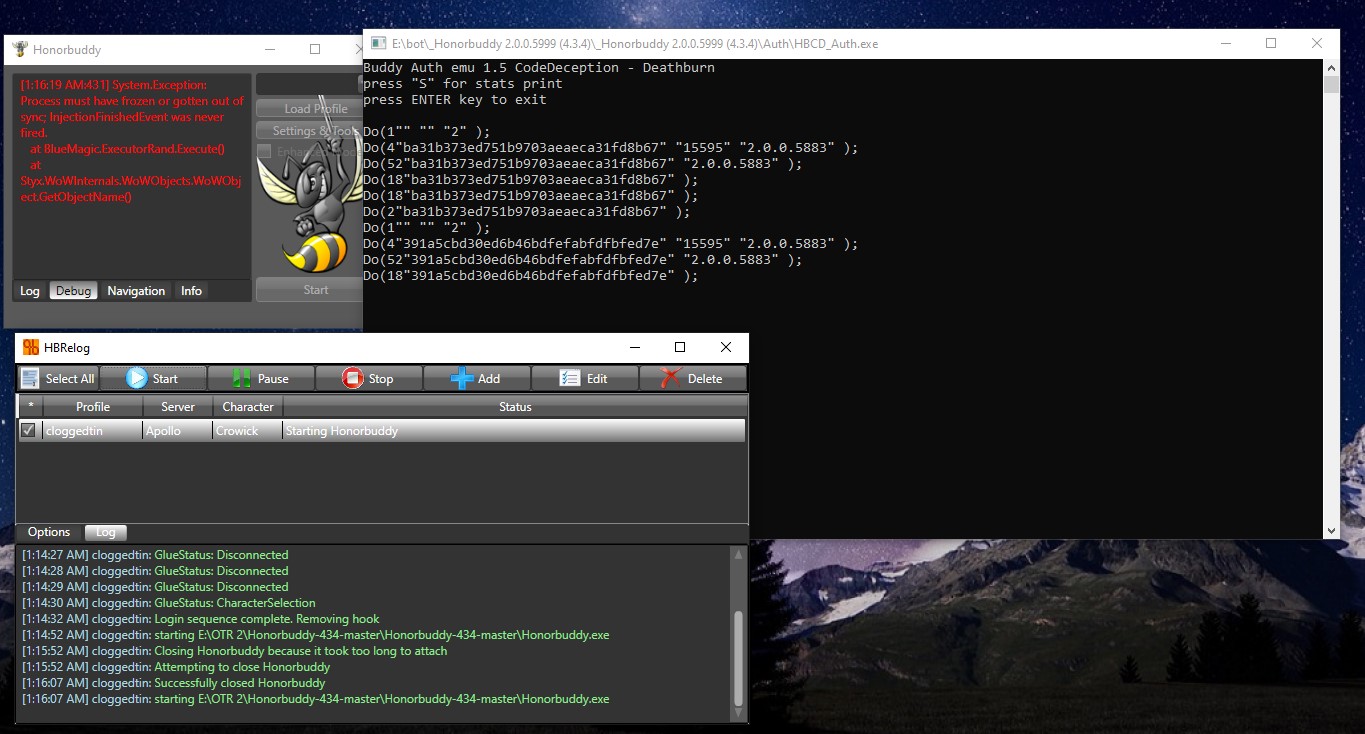
Task: Click the 'took too long to attach' log line
Action: (235, 651)
